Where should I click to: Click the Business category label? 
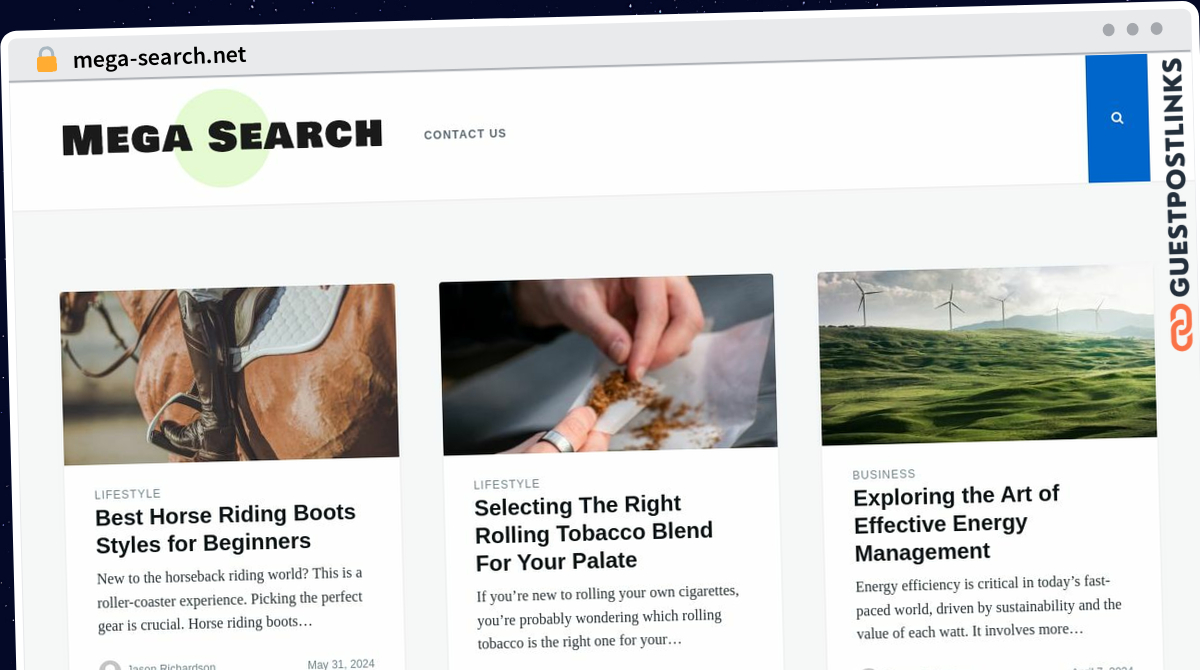point(884,474)
